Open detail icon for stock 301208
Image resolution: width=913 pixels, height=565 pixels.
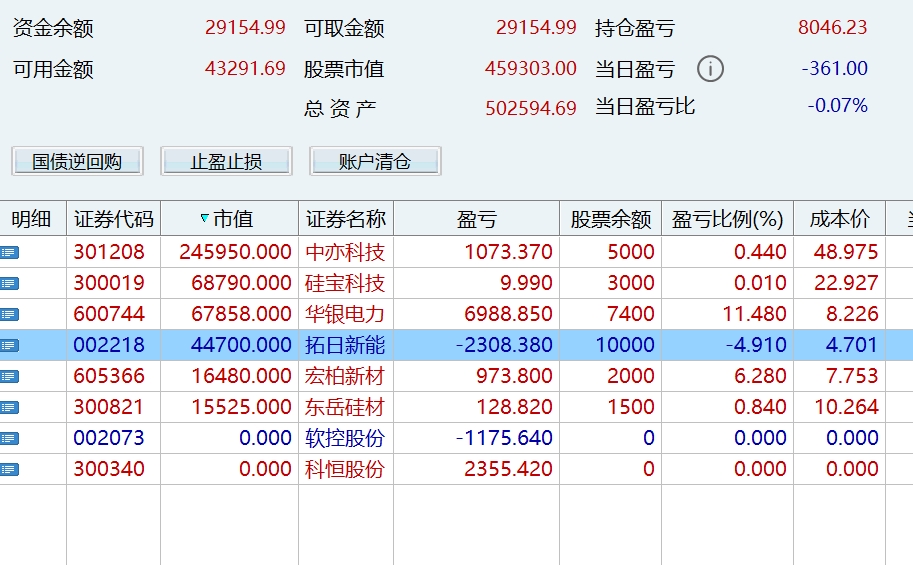click(x=9, y=252)
